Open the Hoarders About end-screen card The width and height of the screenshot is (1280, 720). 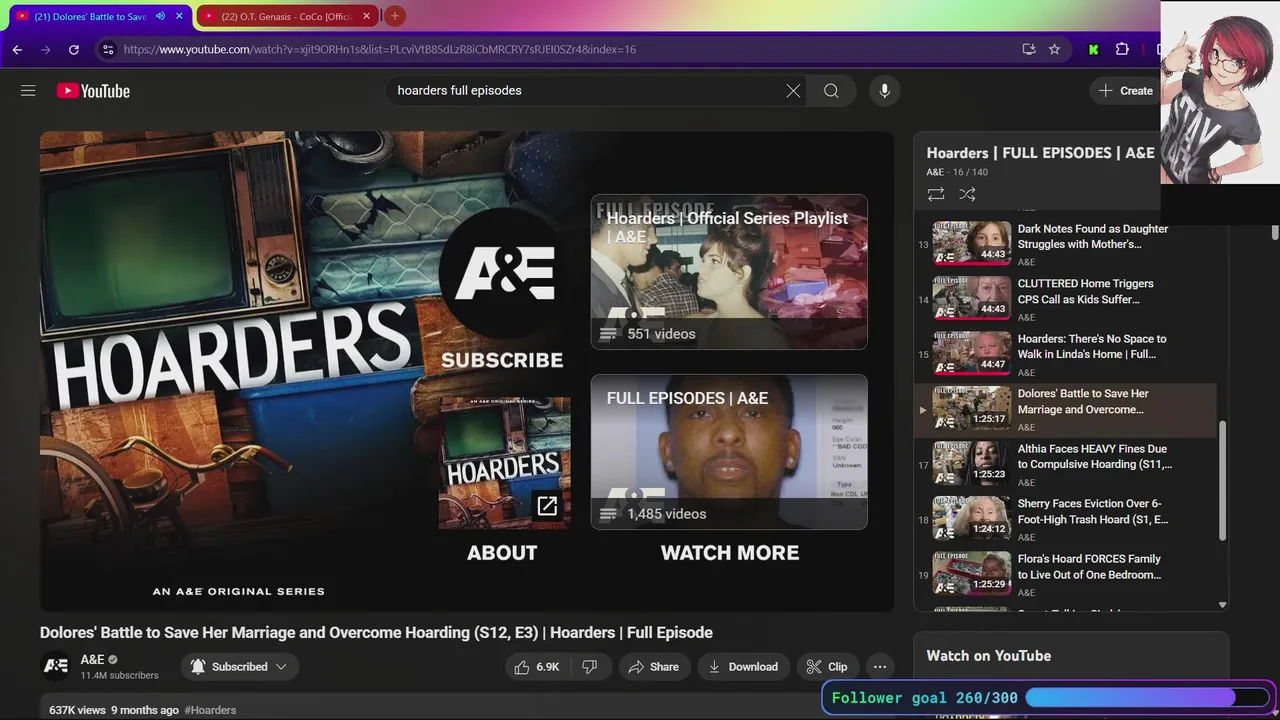point(504,463)
